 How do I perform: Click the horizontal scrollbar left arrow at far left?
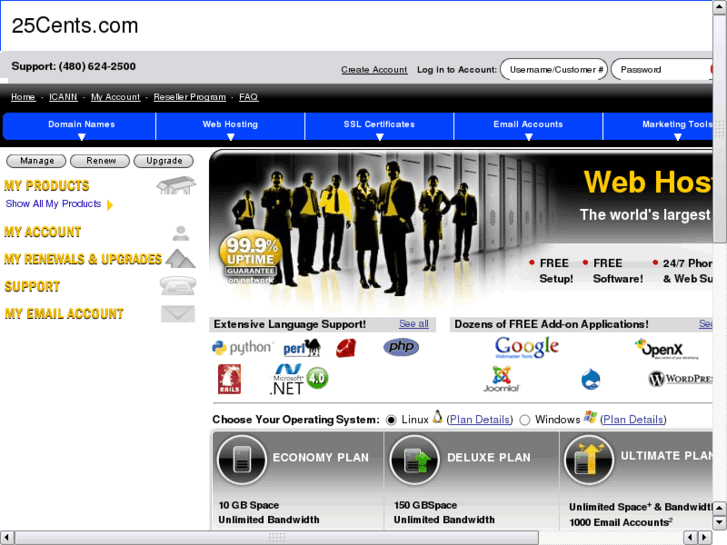point(6,538)
